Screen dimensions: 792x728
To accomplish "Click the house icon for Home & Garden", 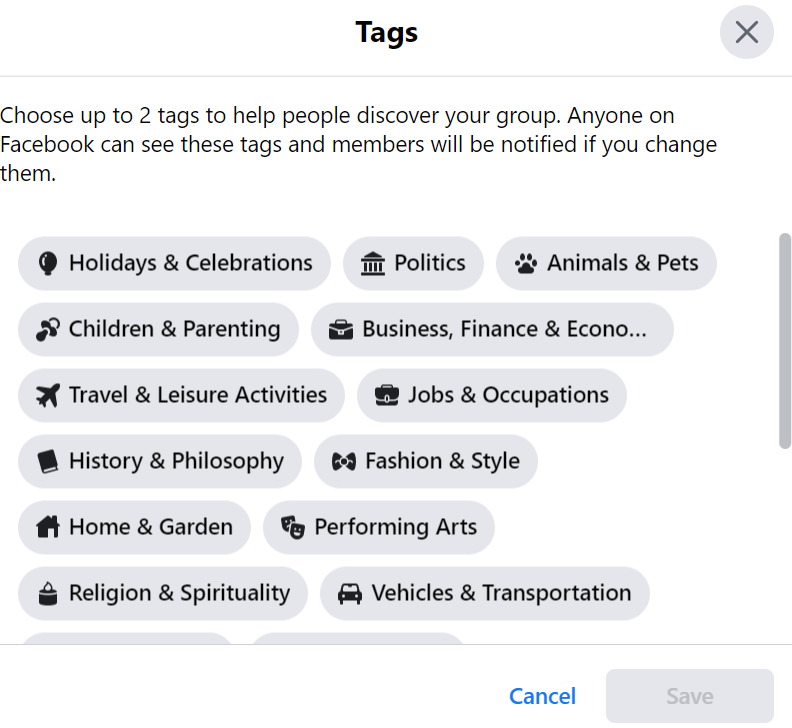I will (x=47, y=527).
